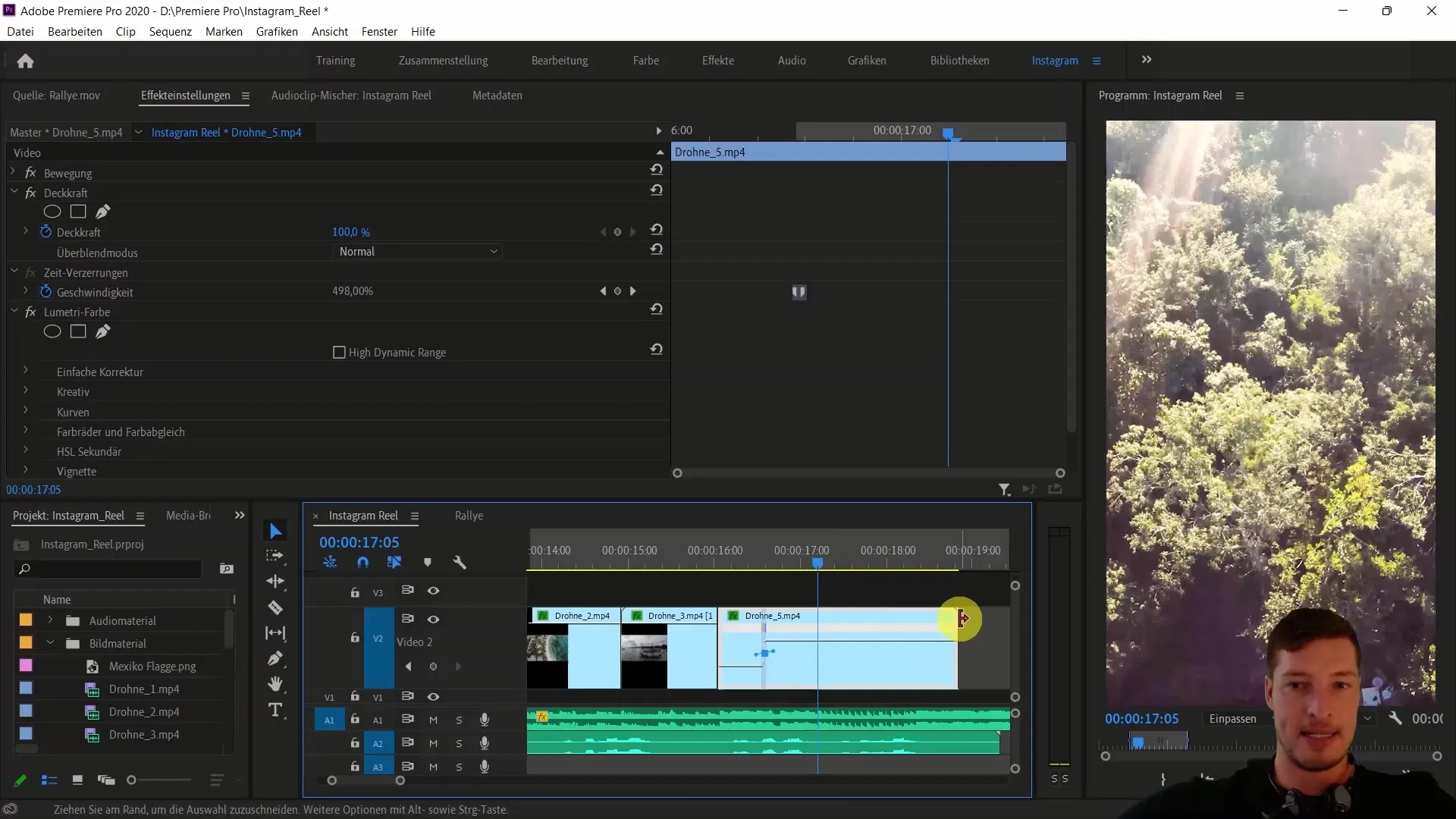Collapse the Deckkraft effect section

pos(14,193)
